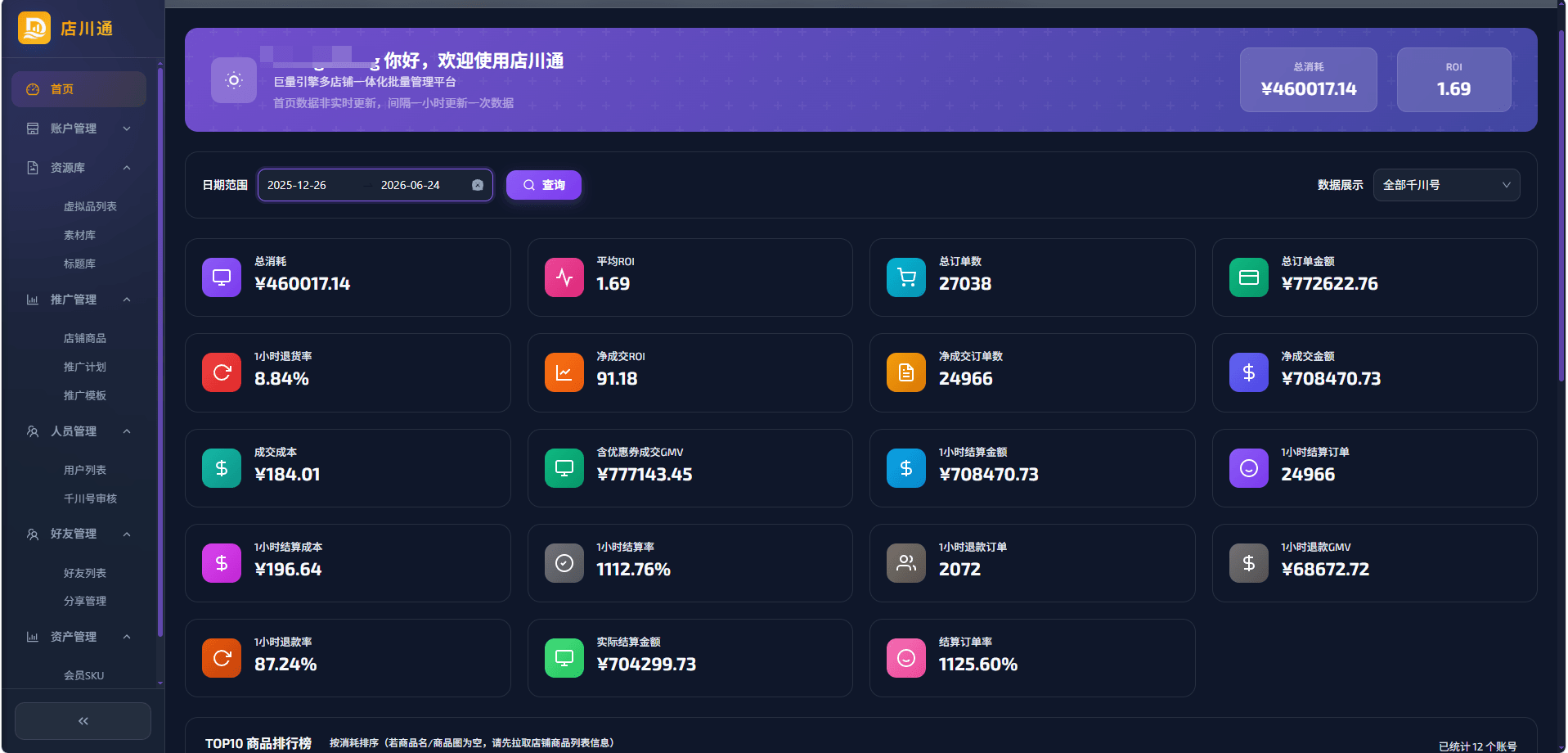The height and width of the screenshot is (753, 1568).
Task: Click the ROI summary card in banner
Action: pyautogui.click(x=1453, y=79)
